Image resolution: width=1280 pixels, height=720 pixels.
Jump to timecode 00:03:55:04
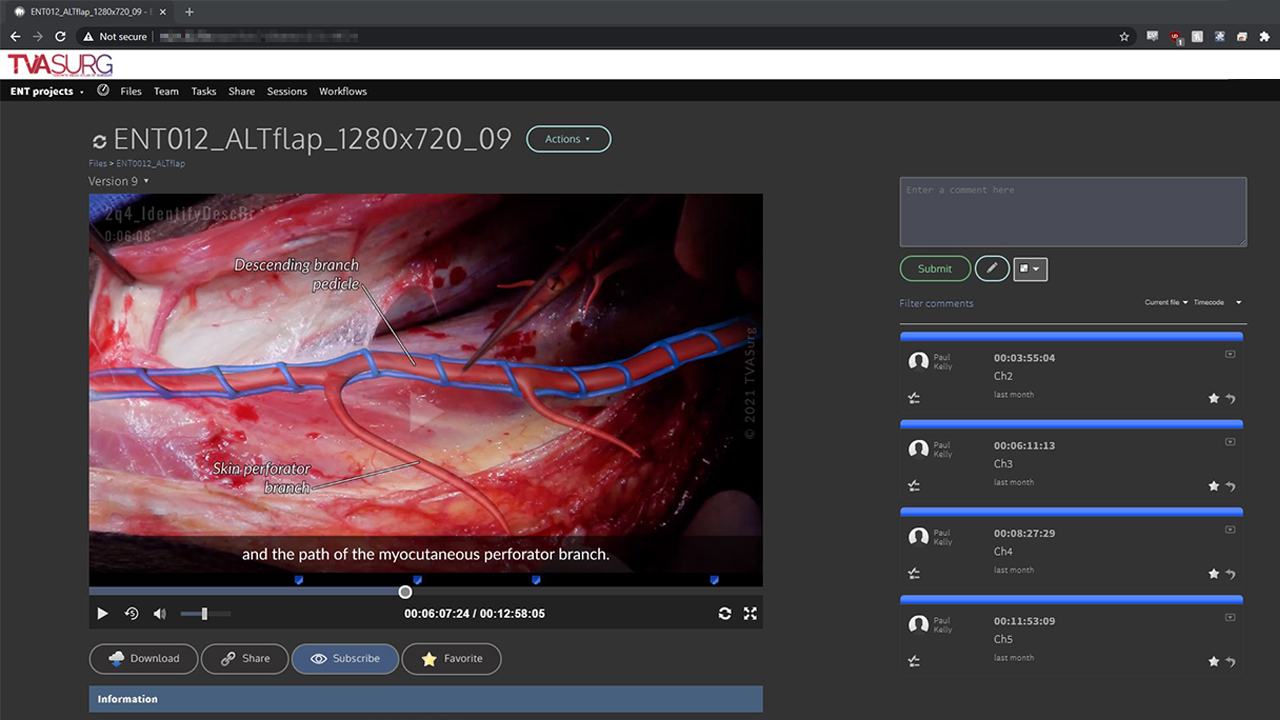[x=1024, y=358]
